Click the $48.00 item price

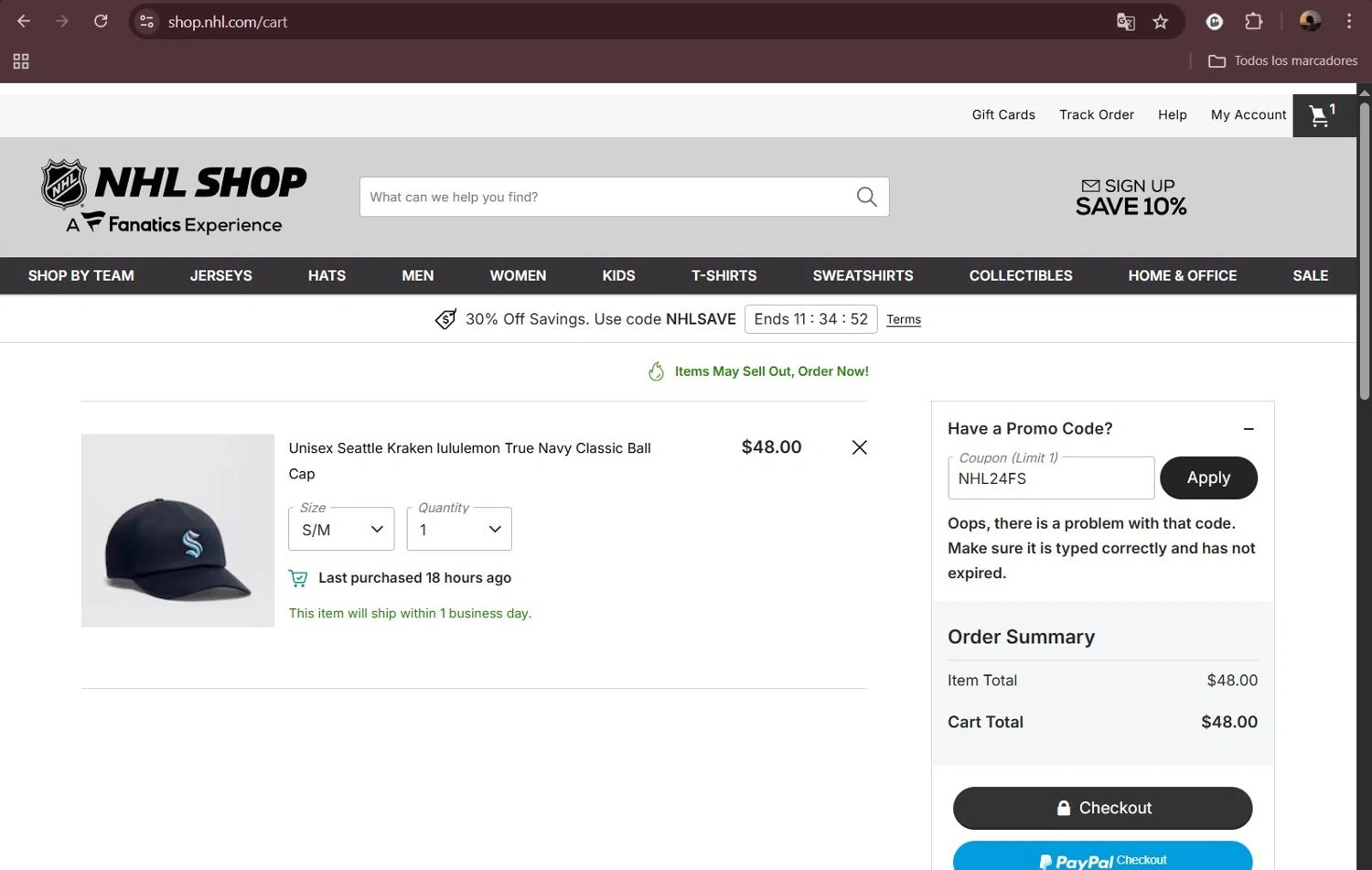(771, 446)
